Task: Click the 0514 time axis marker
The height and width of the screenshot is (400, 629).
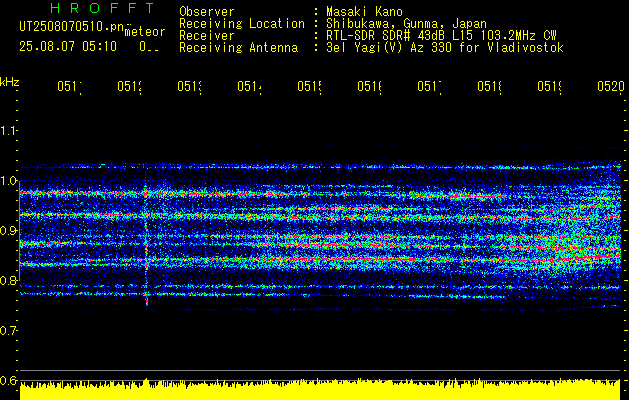Action: [x=250, y=86]
